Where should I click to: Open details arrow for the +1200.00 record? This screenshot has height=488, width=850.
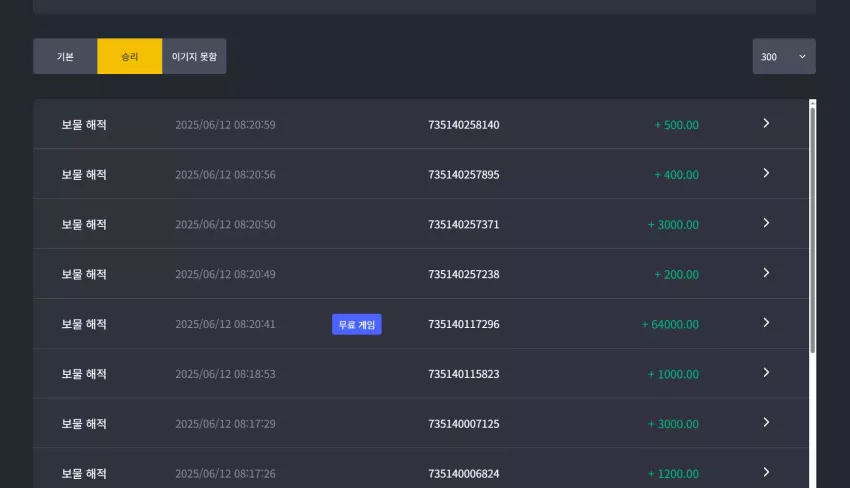[766, 473]
